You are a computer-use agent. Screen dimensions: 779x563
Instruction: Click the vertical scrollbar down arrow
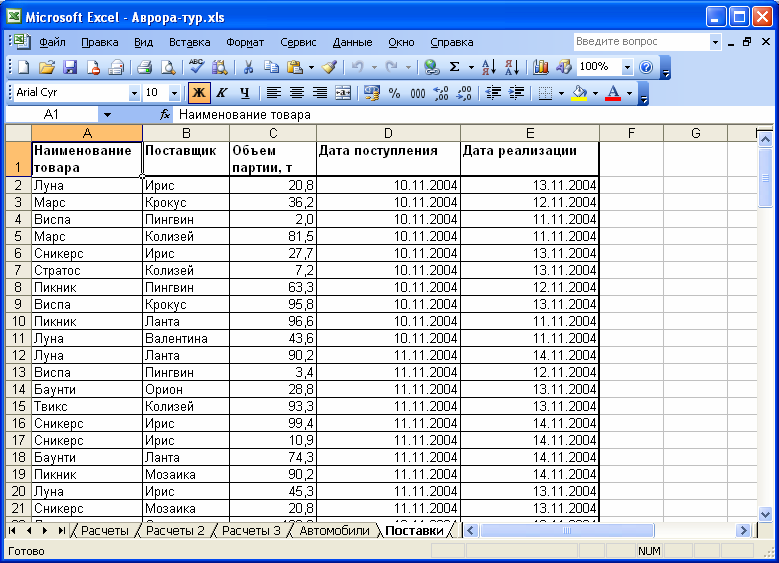click(x=765, y=515)
